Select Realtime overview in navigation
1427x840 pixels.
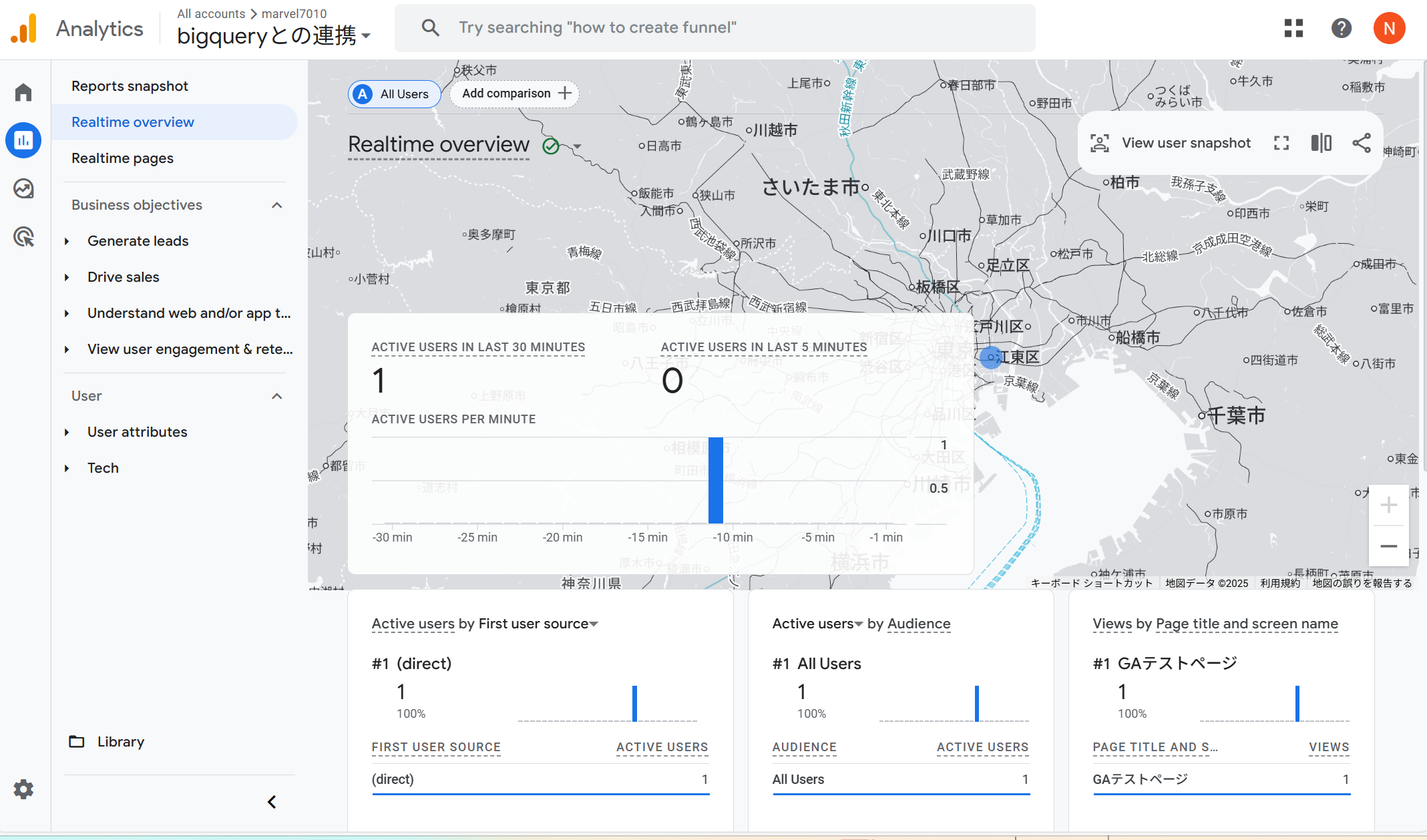(x=174, y=122)
